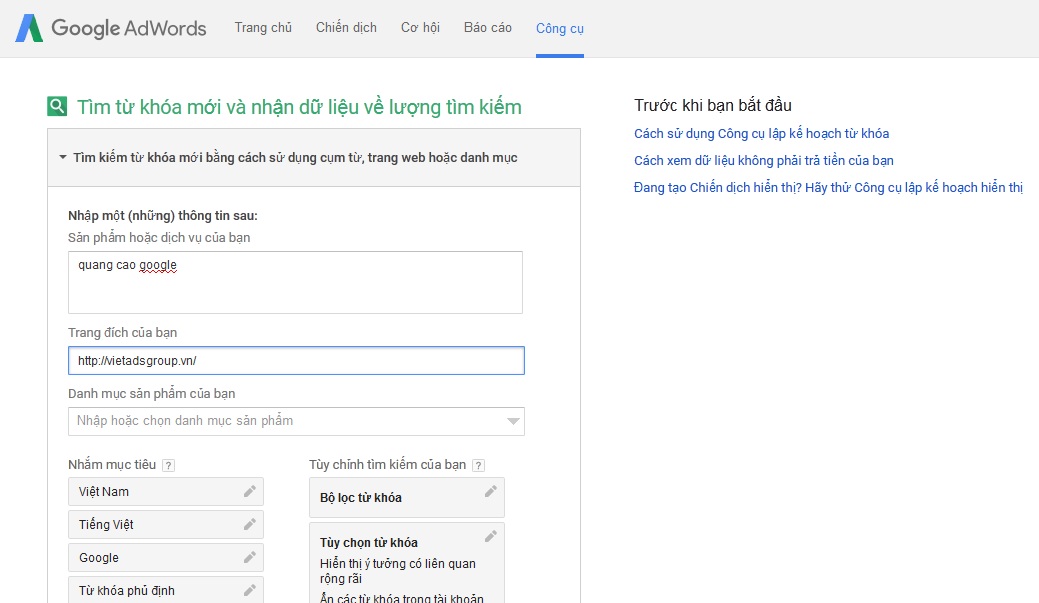Viewport: 1039px width, 603px height.
Task: Click the Trang đích URL input field
Action: [x=296, y=360]
